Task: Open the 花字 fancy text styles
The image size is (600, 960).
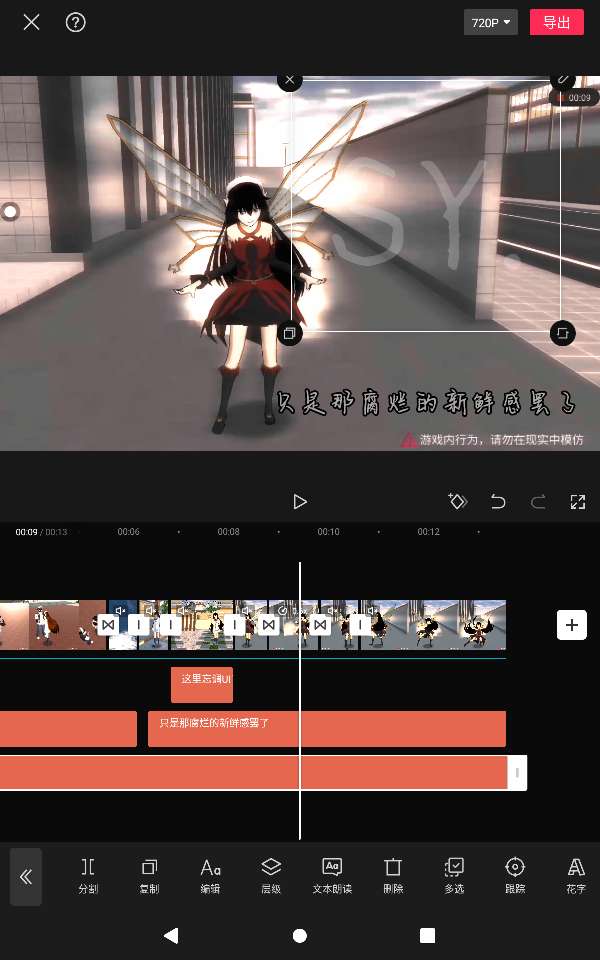Action: pyautogui.click(x=576, y=875)
